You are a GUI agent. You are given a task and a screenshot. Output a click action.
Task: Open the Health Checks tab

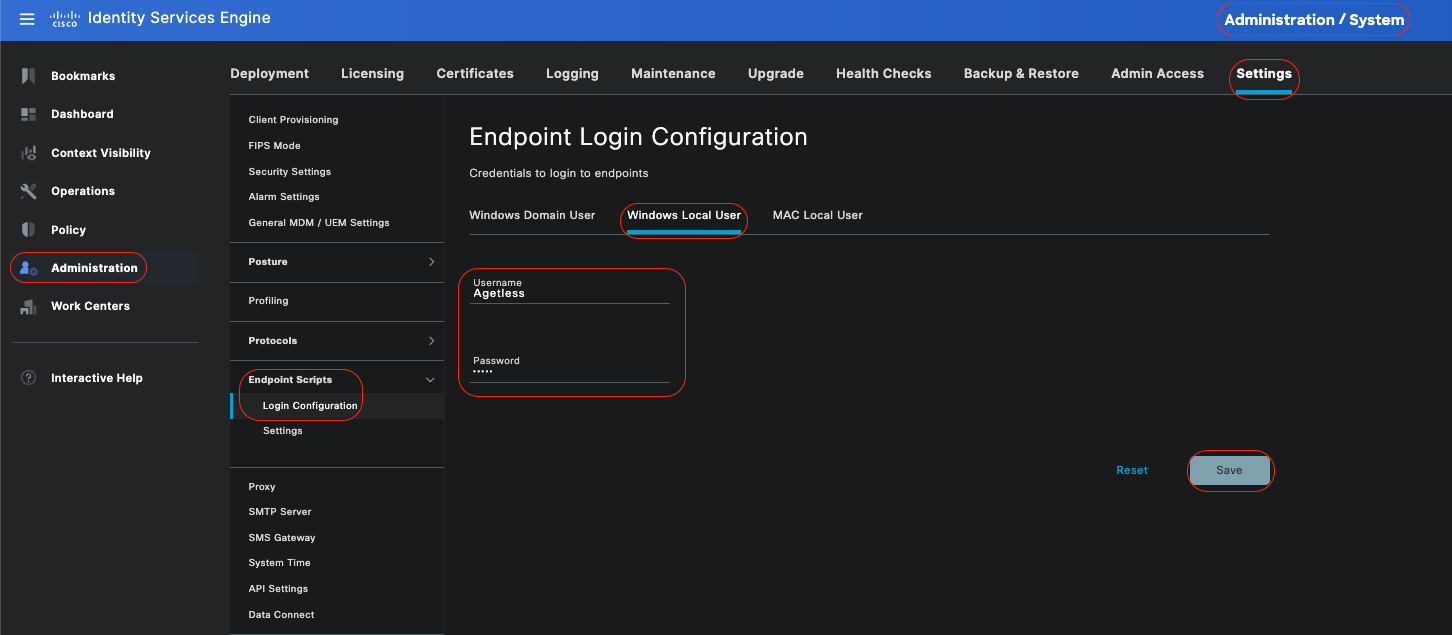pos(884,73)
